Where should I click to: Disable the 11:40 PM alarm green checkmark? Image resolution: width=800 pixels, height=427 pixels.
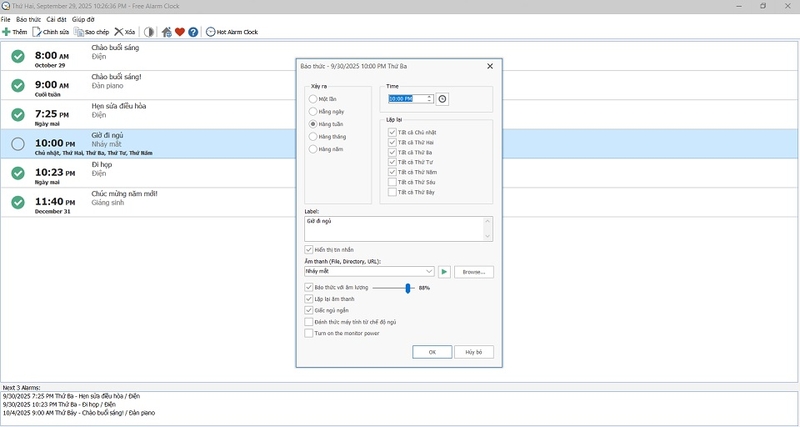[x=18, y=203]
